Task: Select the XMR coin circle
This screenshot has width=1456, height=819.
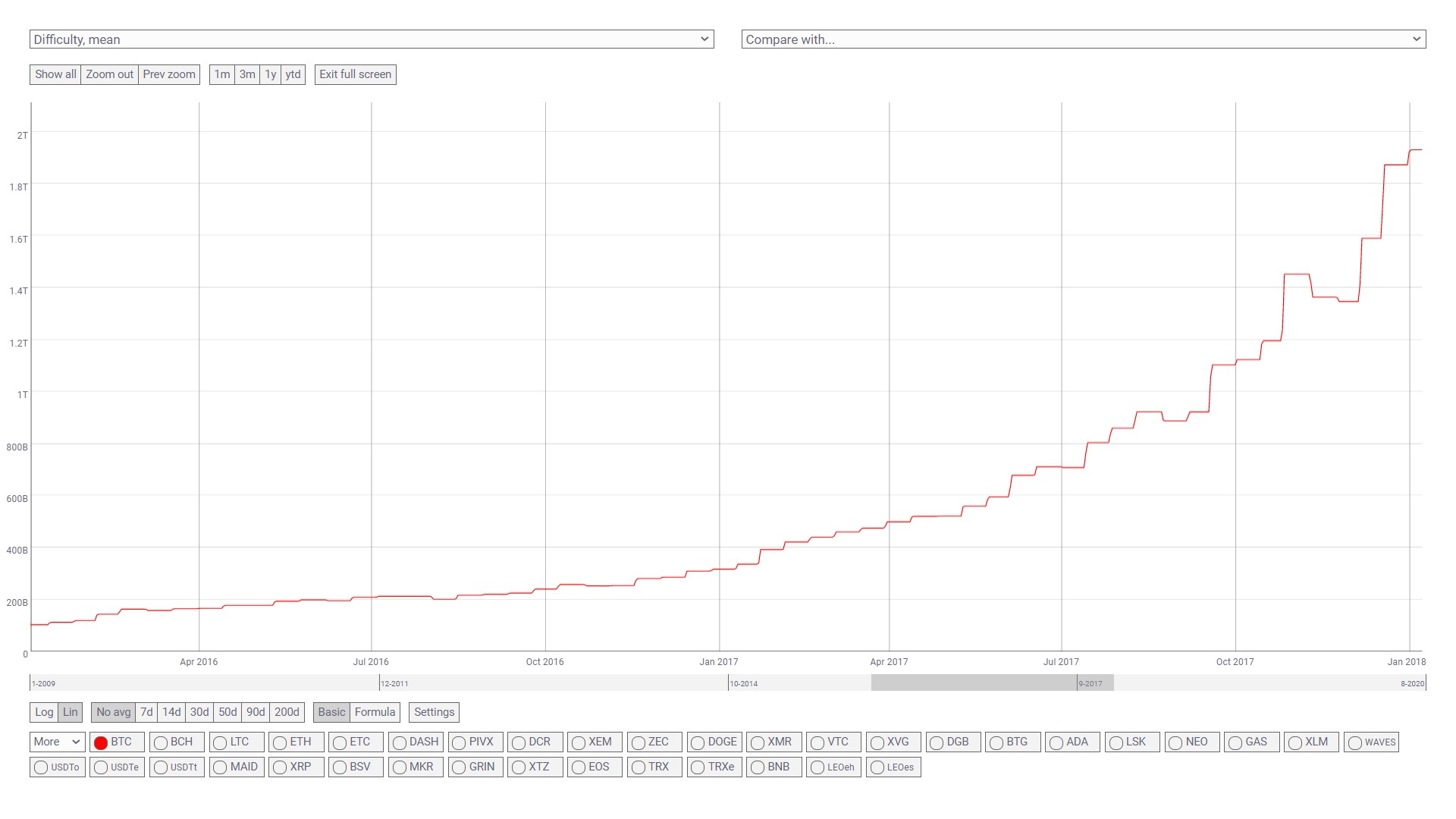Action: click(x=758, y=742)
